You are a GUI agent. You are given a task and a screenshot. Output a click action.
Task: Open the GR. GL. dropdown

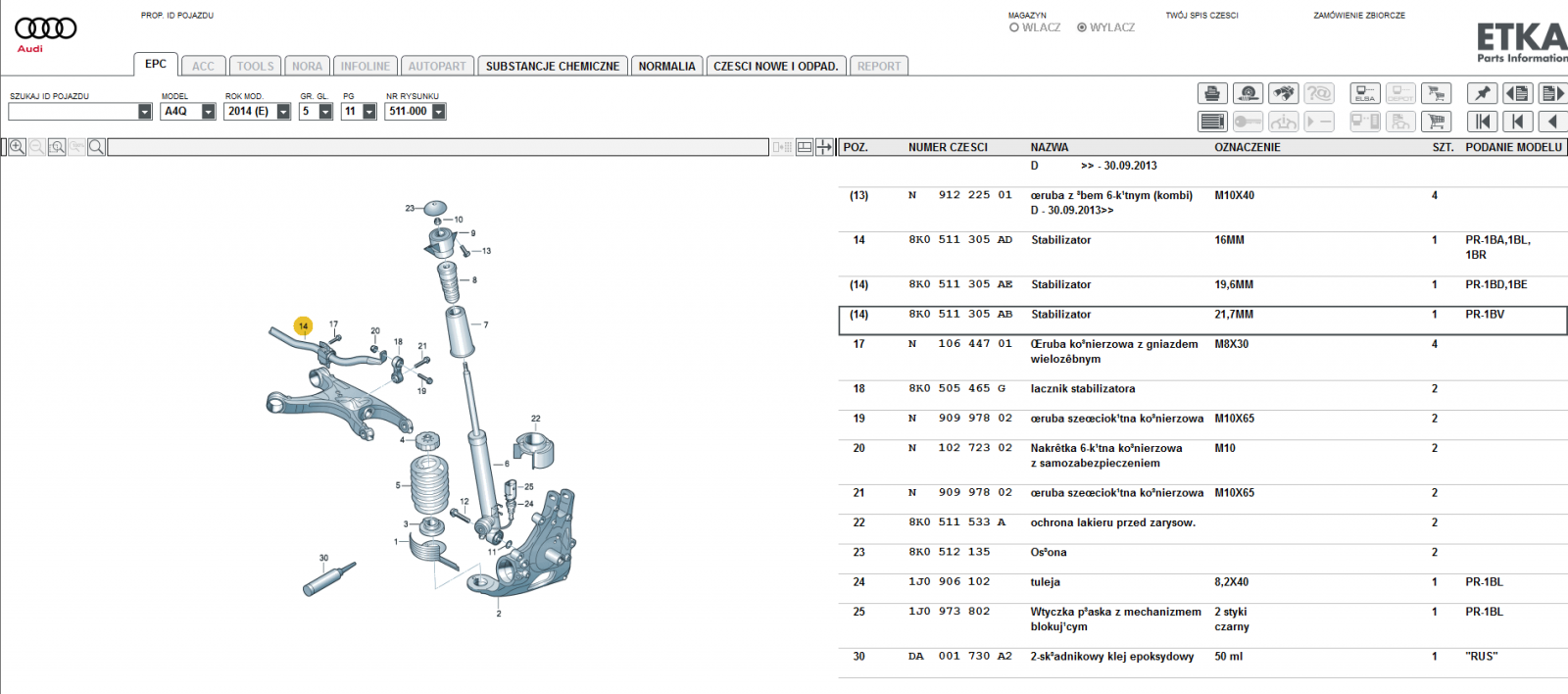[x=325, y=112]
